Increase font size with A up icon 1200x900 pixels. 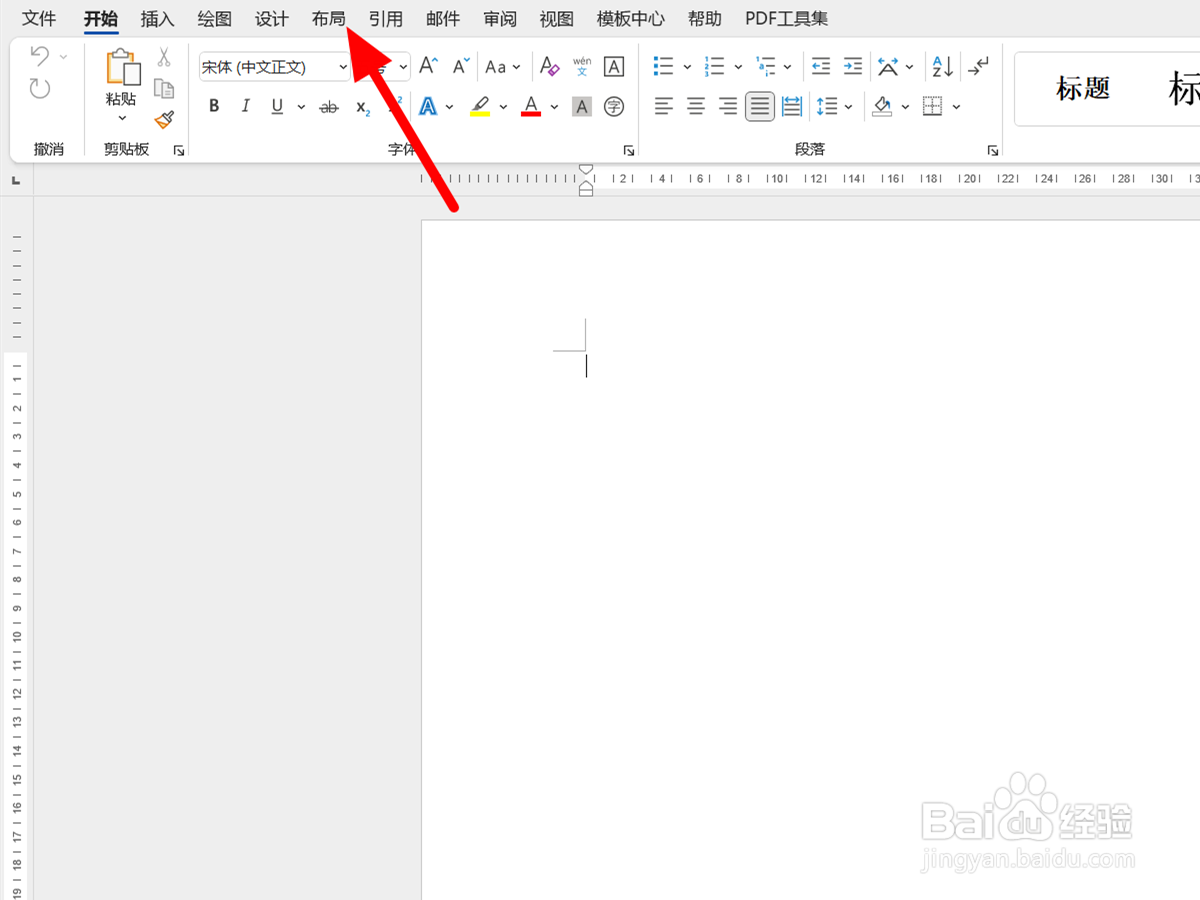(x=428, y=67)
